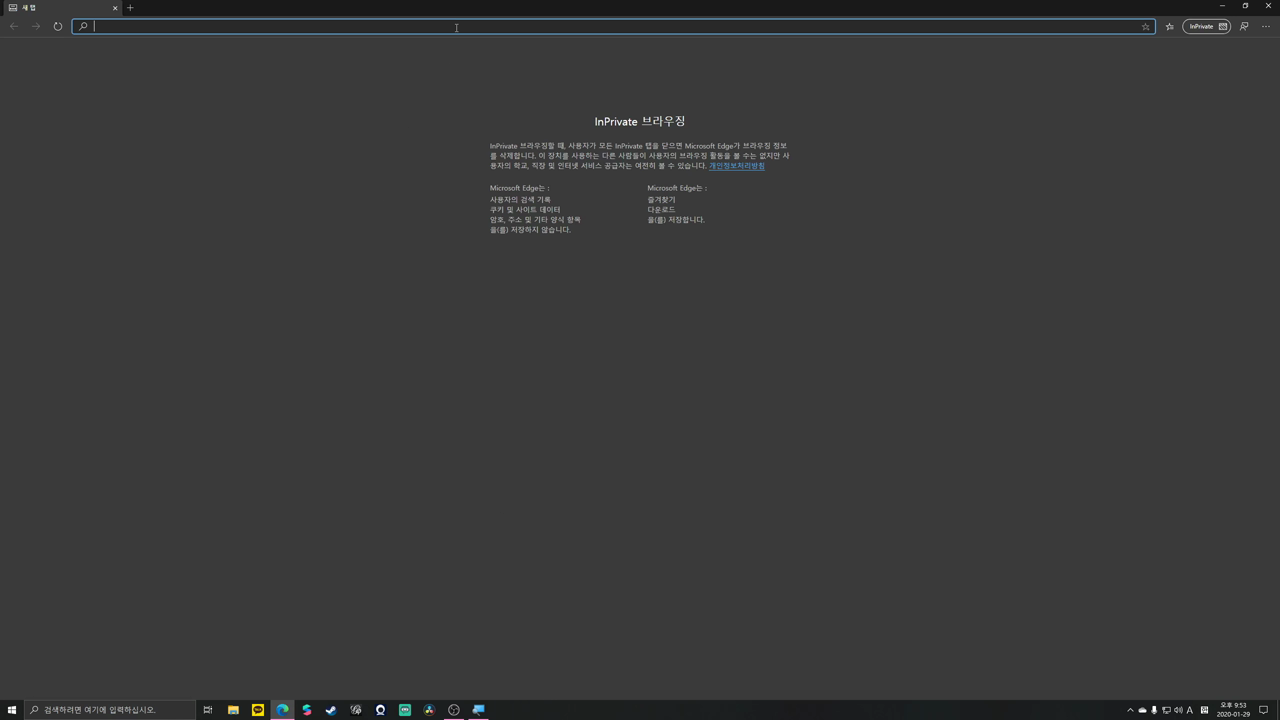This screenshot has height=720, width=1280.
Task: Click the text 즐겨찾기
Action: [x=661, y=200]
